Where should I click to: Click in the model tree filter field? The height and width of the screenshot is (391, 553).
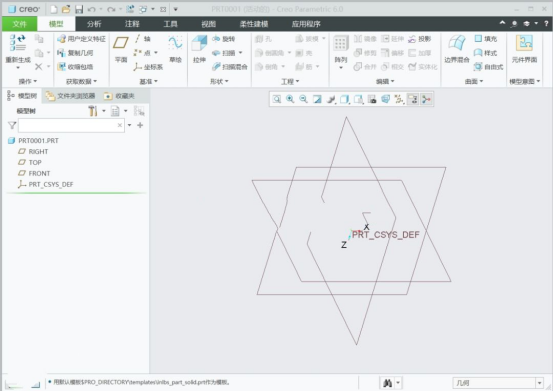click(71, 126)
